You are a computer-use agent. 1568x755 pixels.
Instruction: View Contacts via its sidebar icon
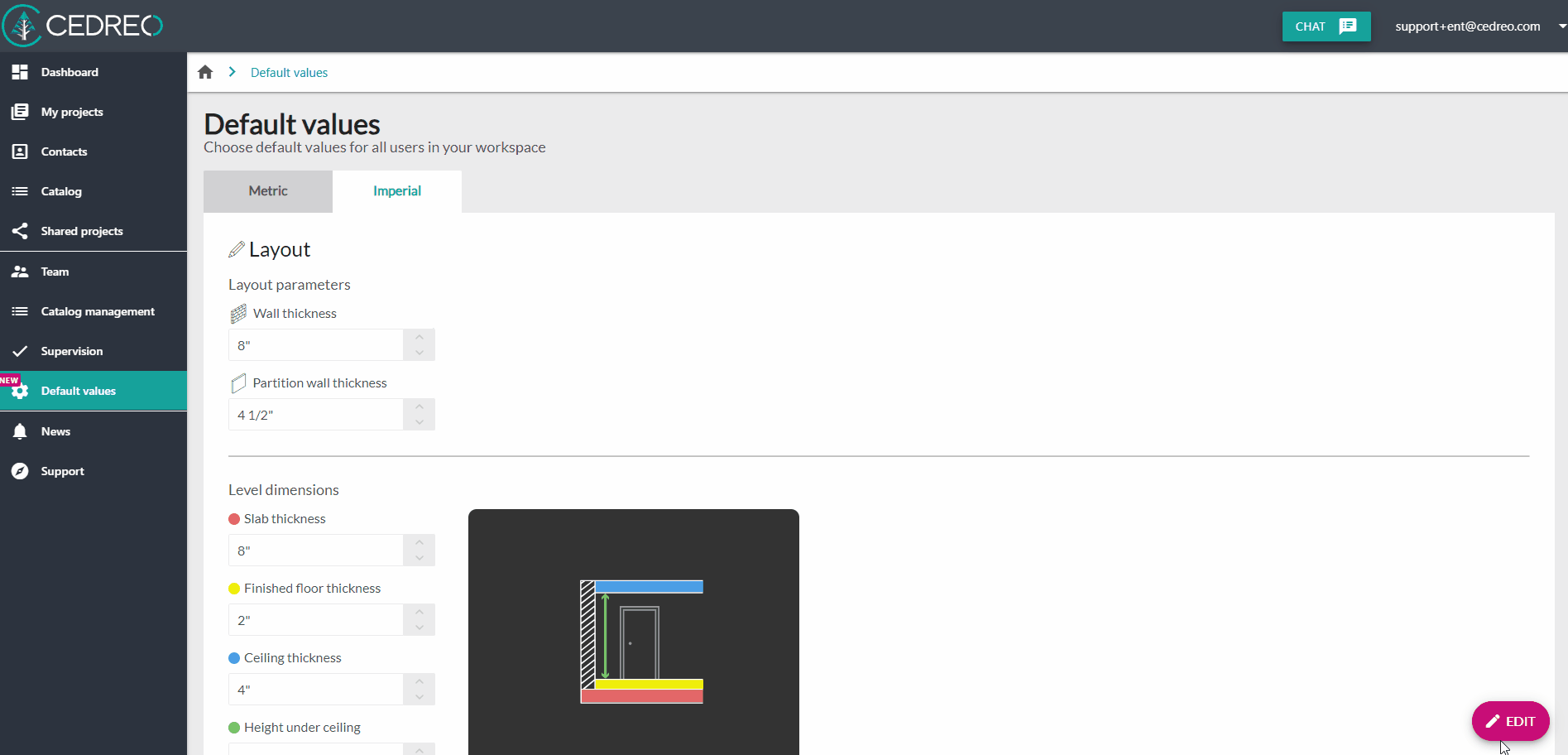point(21,151)
